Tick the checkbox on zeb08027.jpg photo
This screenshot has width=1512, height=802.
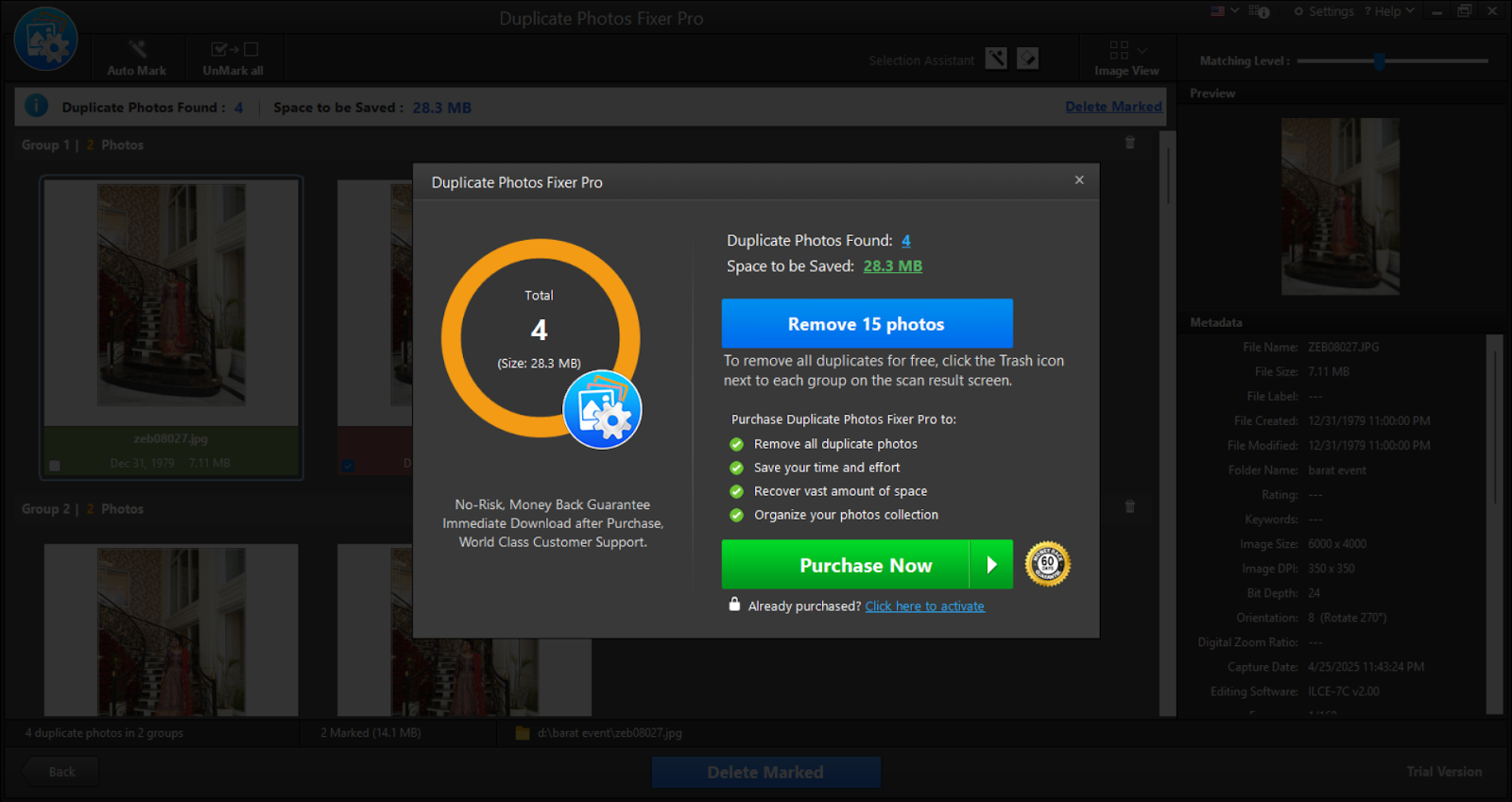point(55,465)
